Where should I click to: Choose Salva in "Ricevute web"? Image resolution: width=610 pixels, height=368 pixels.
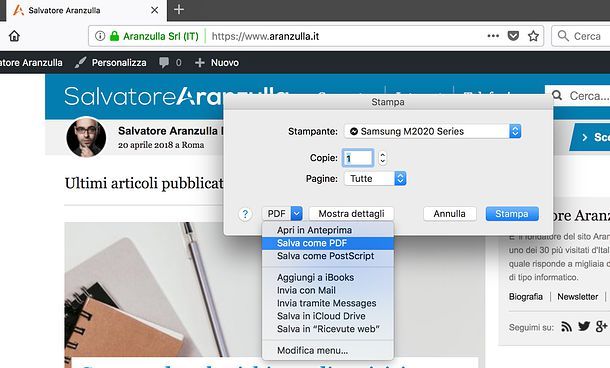pos(328,329)
